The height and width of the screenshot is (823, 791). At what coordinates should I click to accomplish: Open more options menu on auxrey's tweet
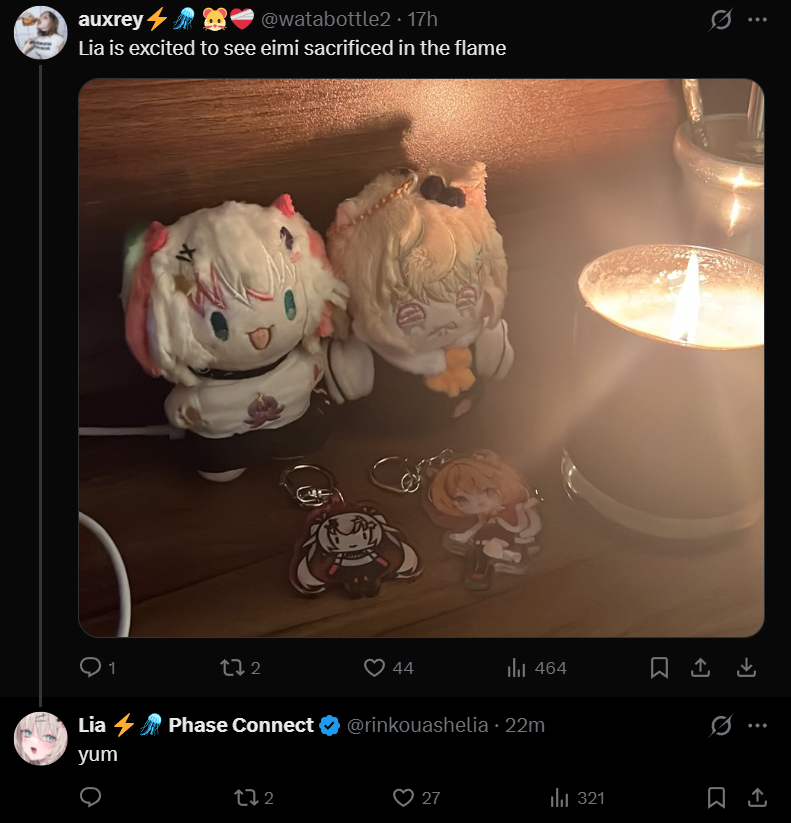pos(757,20)
